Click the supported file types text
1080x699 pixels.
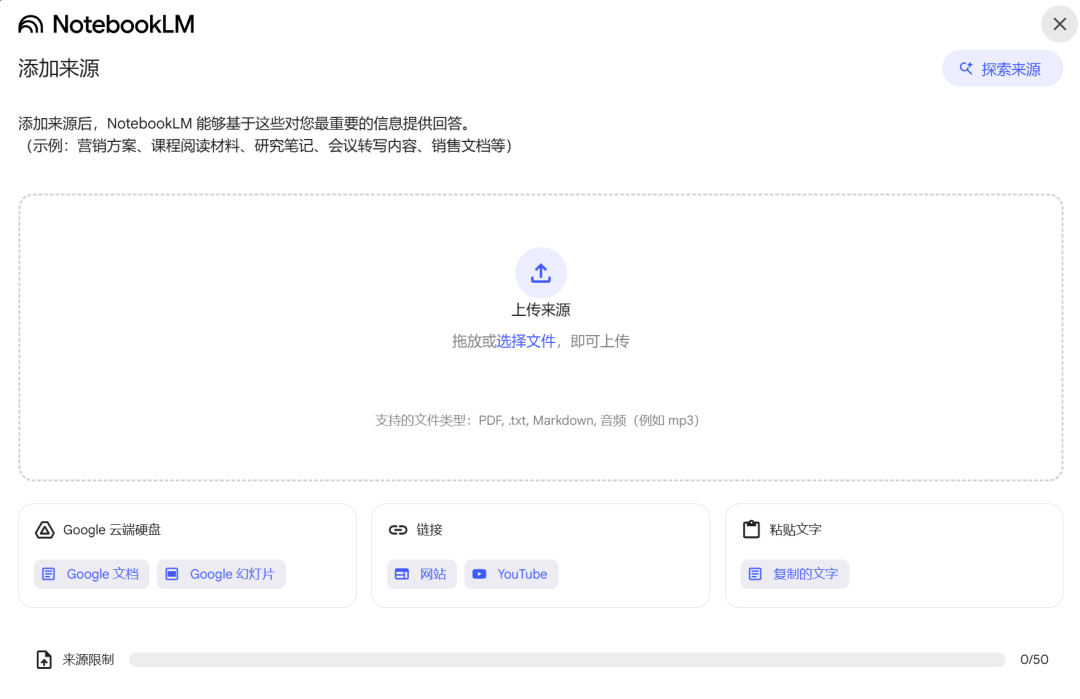(x=537, y=421)
